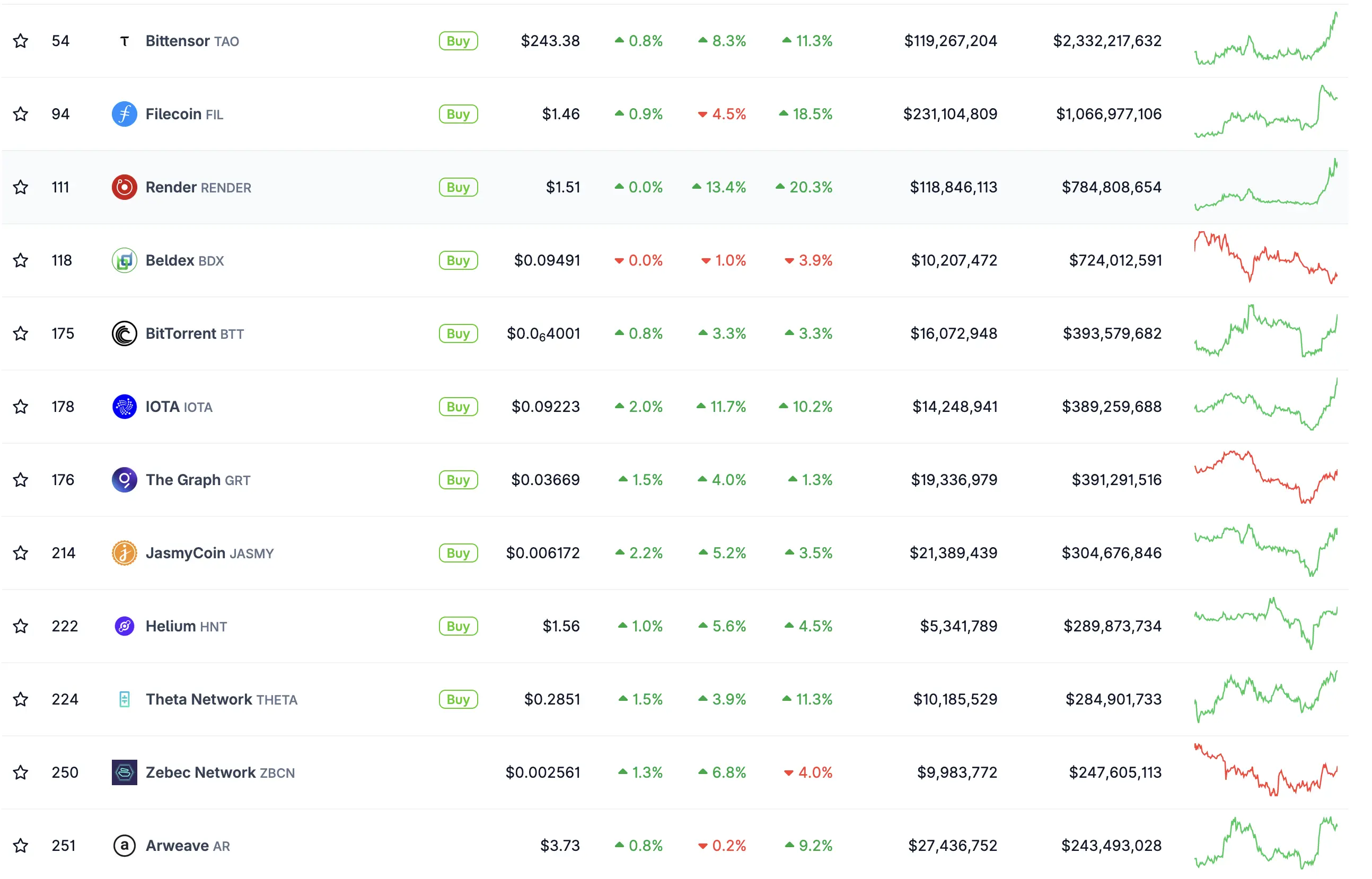Click The Graph logo icon

[124, 479]
